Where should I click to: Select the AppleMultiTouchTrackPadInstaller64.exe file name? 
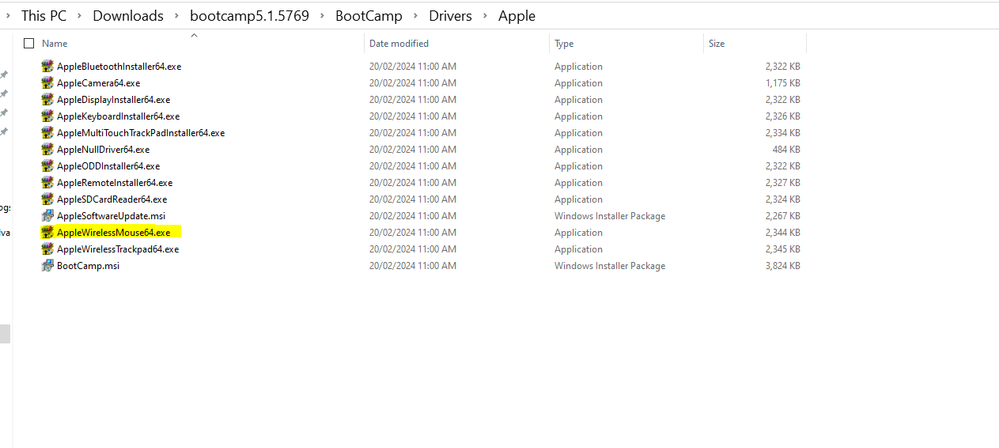141,133
